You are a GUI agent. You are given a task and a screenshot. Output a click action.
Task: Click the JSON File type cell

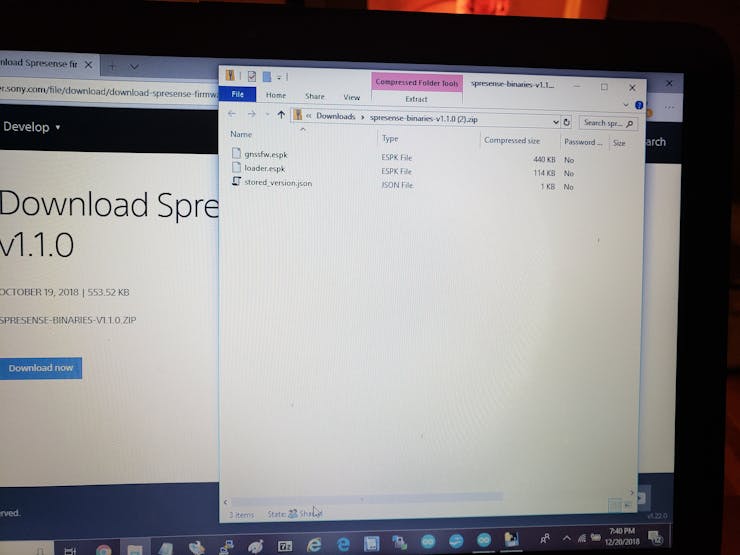(x=397, y=185)
